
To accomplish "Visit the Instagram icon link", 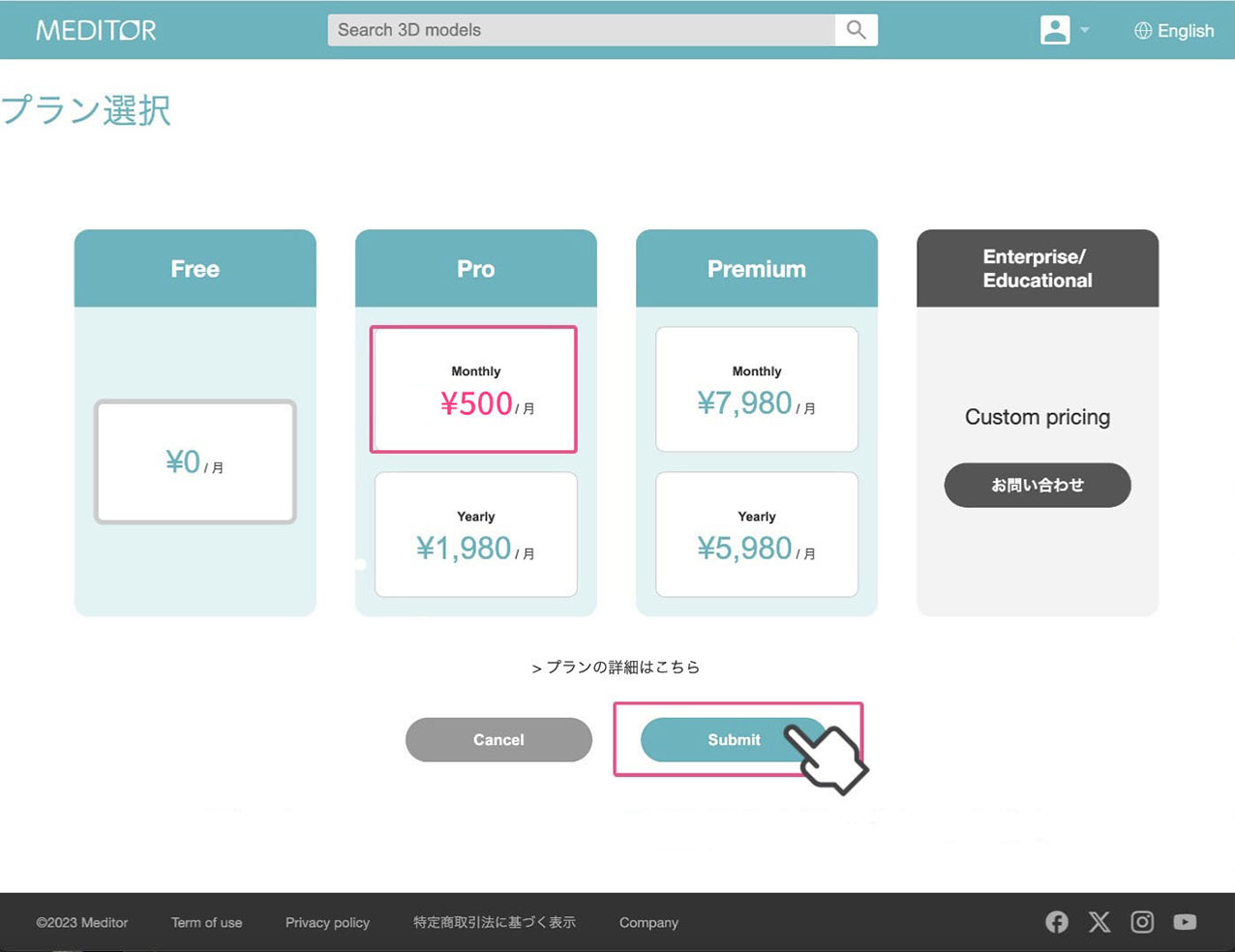I will (x=1142, y=922).
